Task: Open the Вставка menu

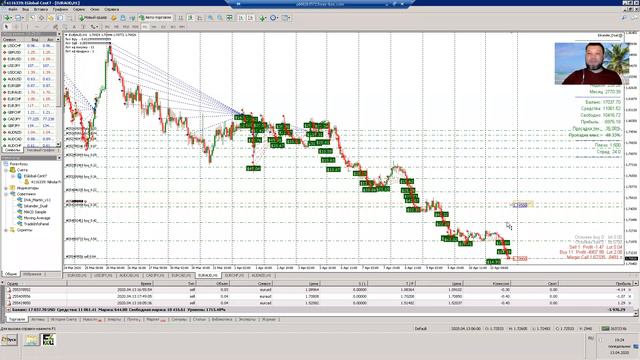Action: [41, 9]
